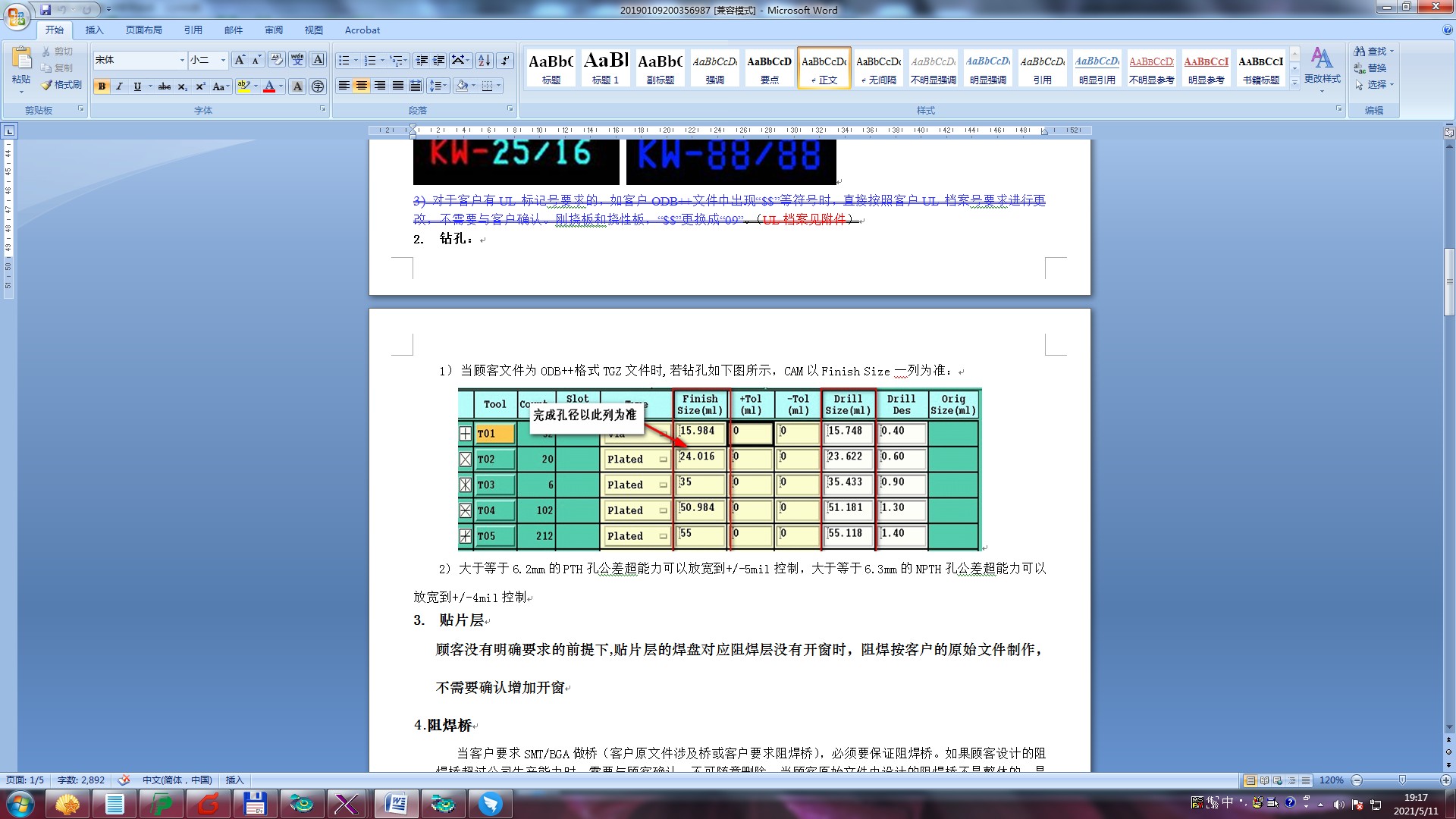Open the font name dropdown
The height and width of the screenshot is (819, 1456).
click(182, 60)
